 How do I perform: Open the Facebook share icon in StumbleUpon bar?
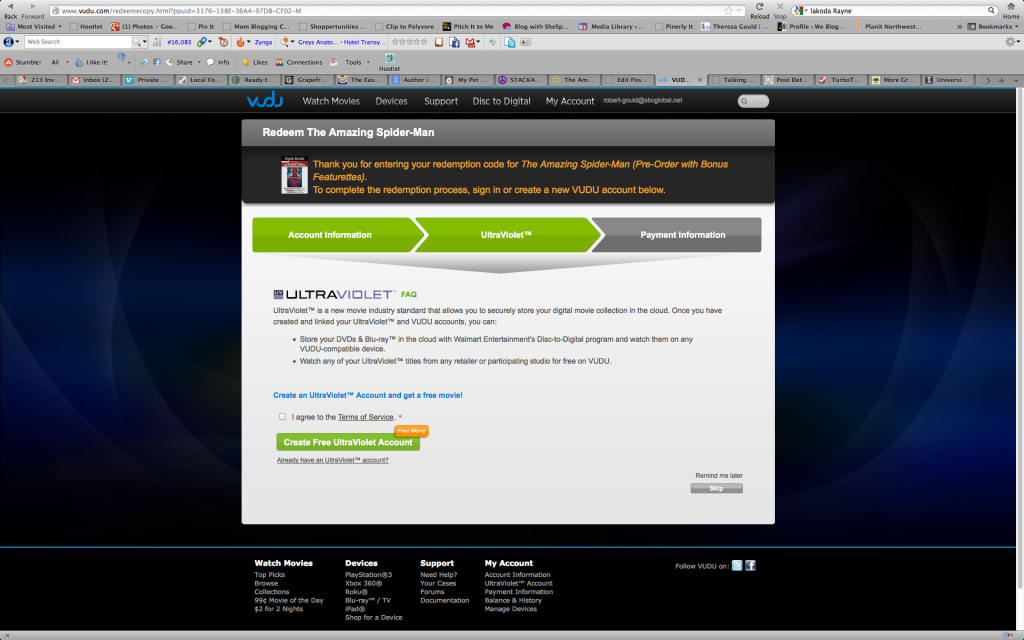(x=157, y=62)
